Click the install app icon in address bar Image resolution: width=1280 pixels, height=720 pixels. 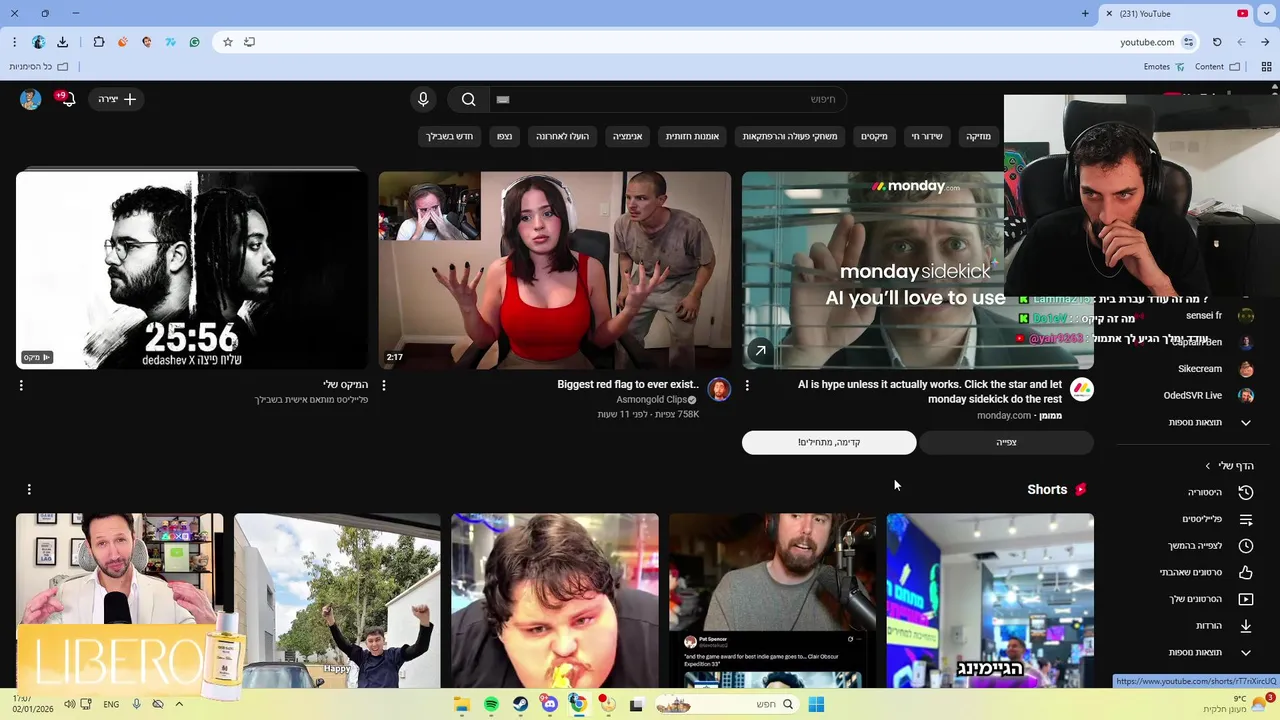tap(249, 42)
